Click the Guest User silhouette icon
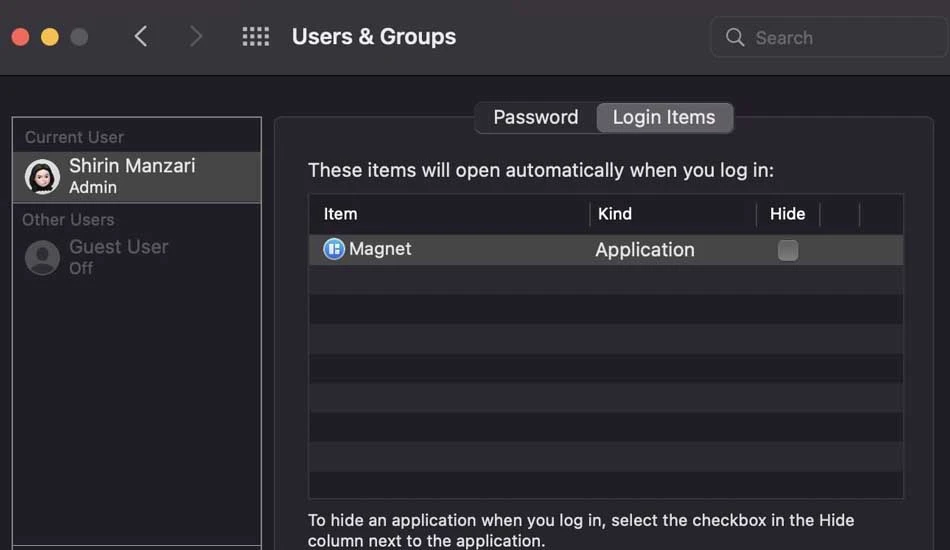Screen dimensions: 950x550 [x=42, y=257]
